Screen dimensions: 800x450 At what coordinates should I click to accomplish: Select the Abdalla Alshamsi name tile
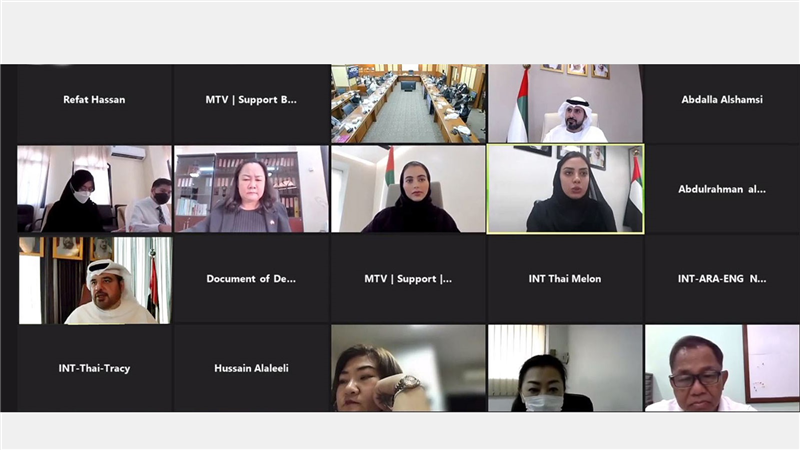tap(721, 104)
